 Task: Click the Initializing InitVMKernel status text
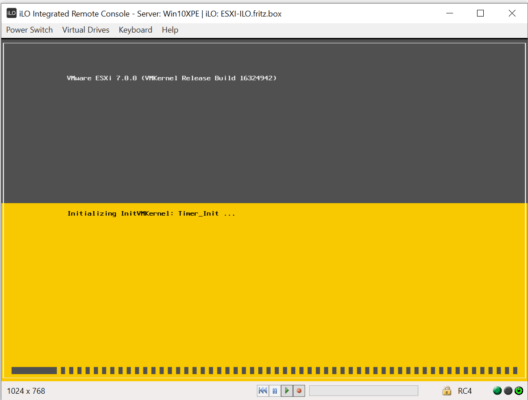151,213
